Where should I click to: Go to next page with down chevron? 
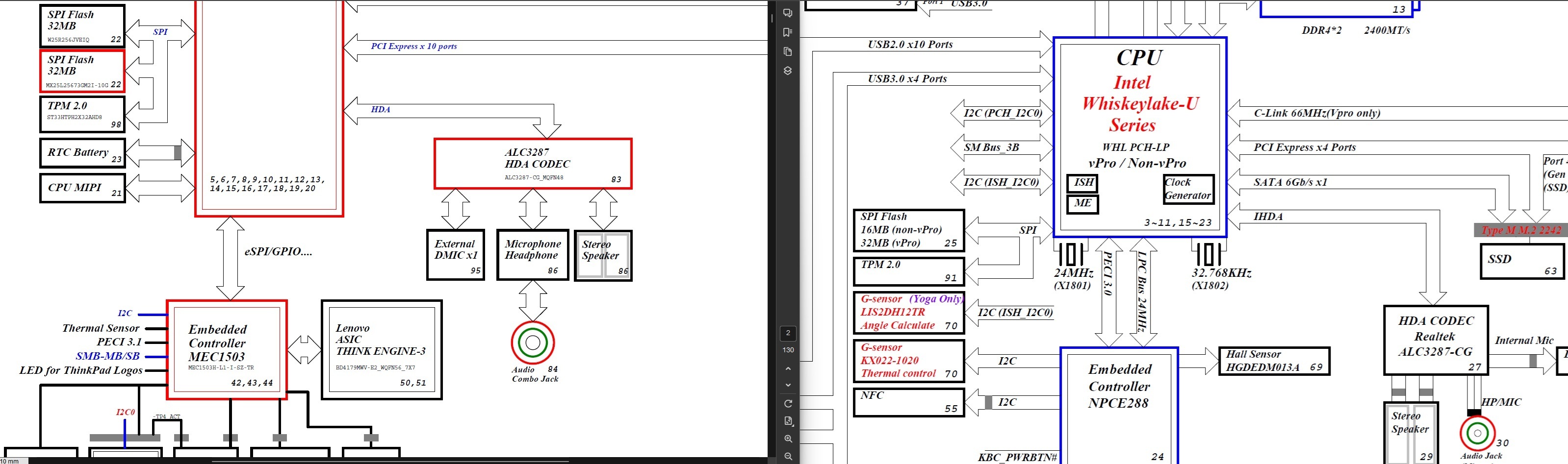(x=788, y=385)
